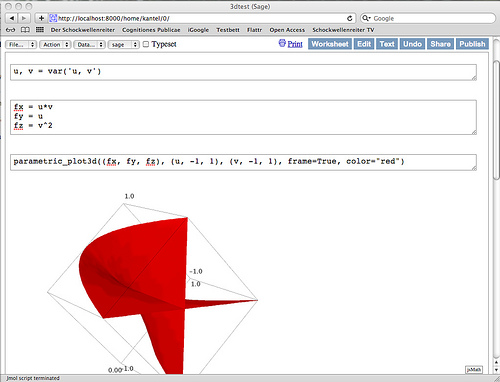Click the Edit button
500x382 pixels.
click(364, 44)
